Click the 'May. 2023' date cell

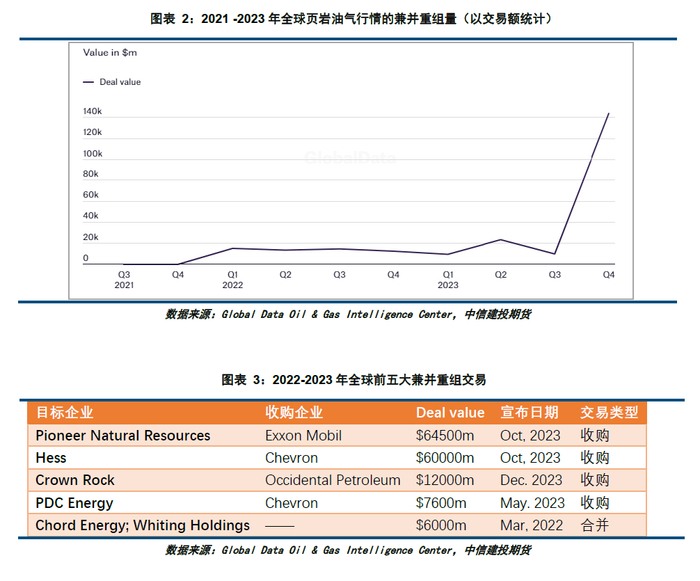pos(533,503)
